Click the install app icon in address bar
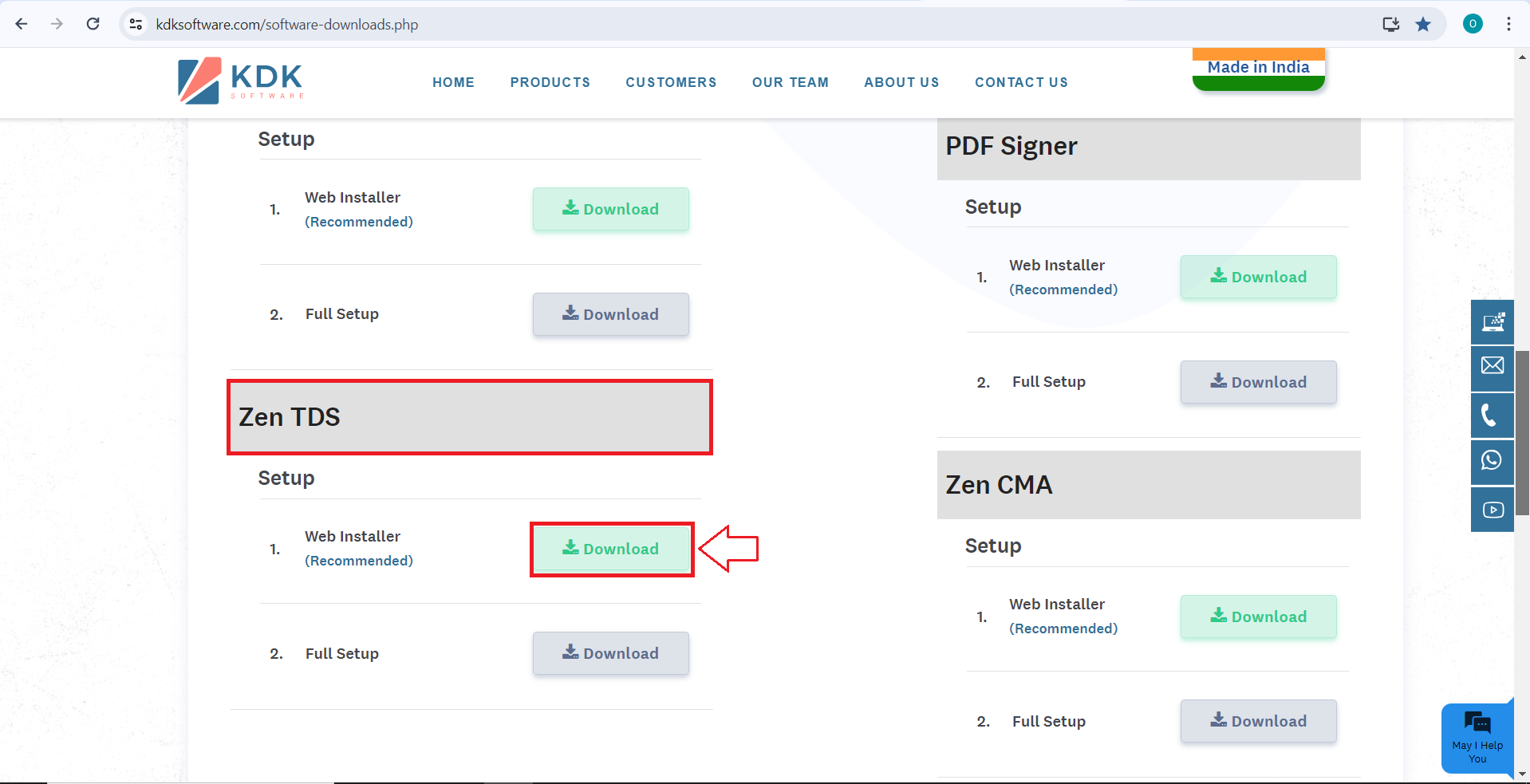 pyautogui.click(x=1390, y=24)
